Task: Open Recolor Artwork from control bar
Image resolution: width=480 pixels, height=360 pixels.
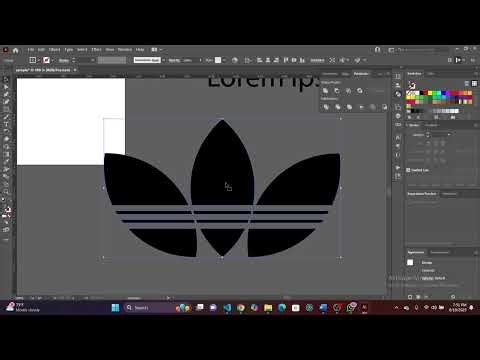Action: (235, 60)
